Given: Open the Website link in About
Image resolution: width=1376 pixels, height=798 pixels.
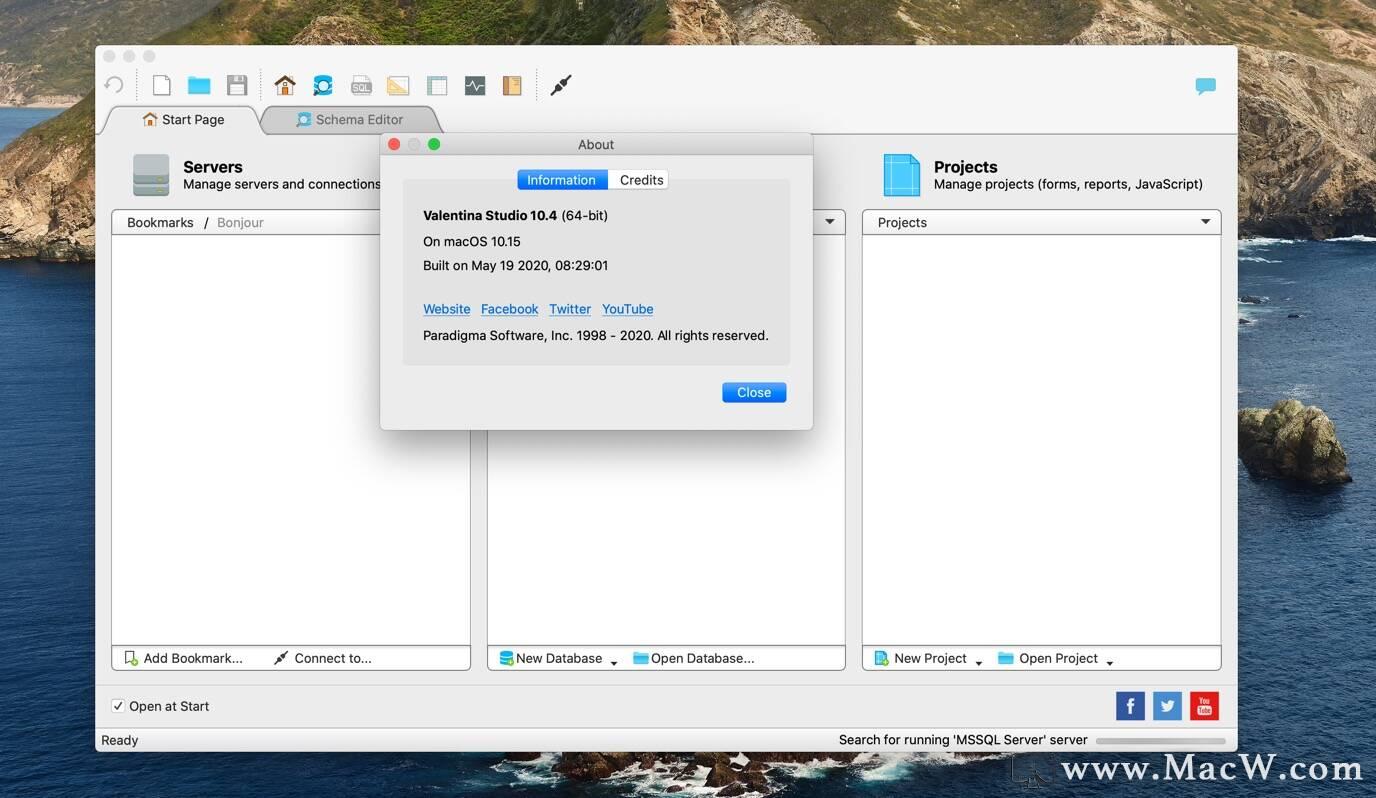Looking at the screenshot, I should 446,309.
